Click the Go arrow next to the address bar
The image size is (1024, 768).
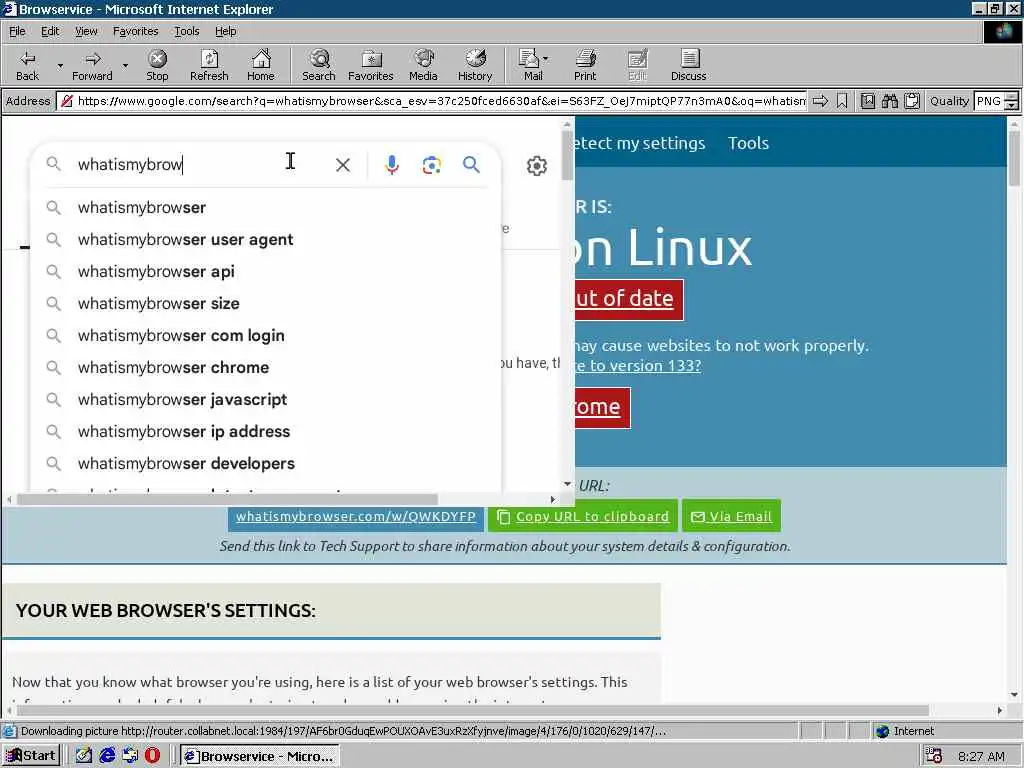pyautogui.click(x=820, y=101)
